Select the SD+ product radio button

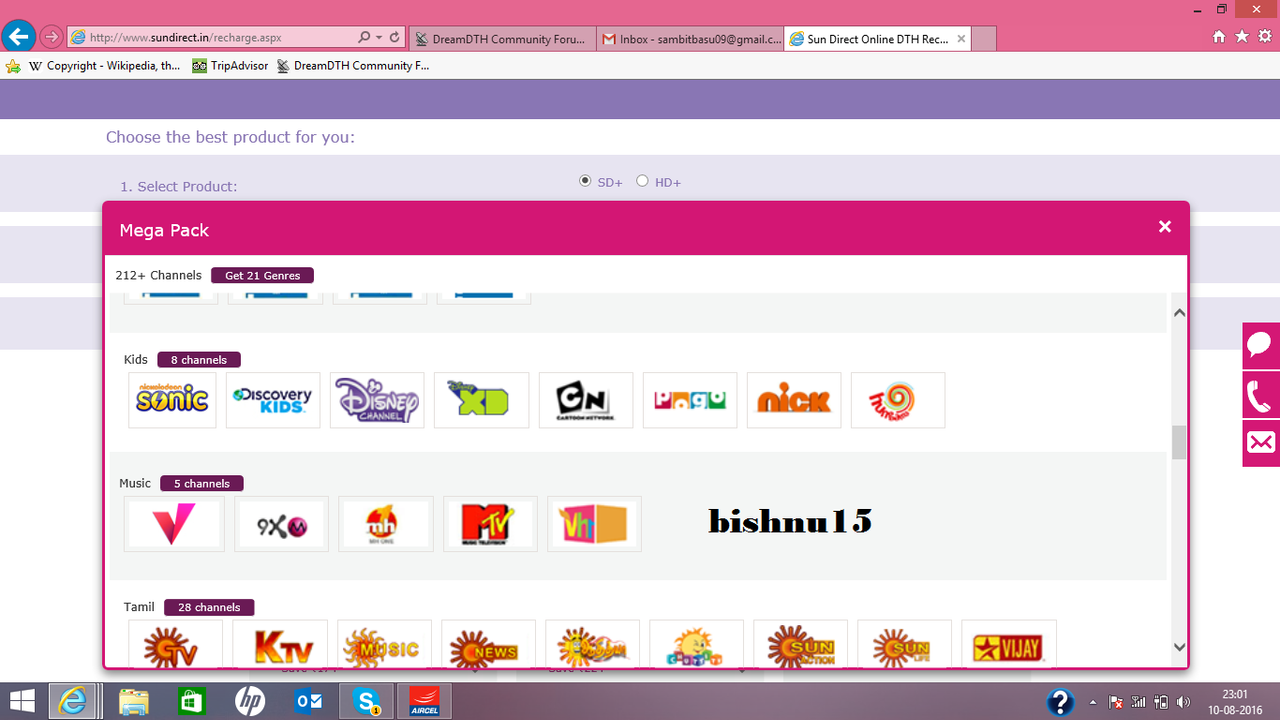point(585,181)
